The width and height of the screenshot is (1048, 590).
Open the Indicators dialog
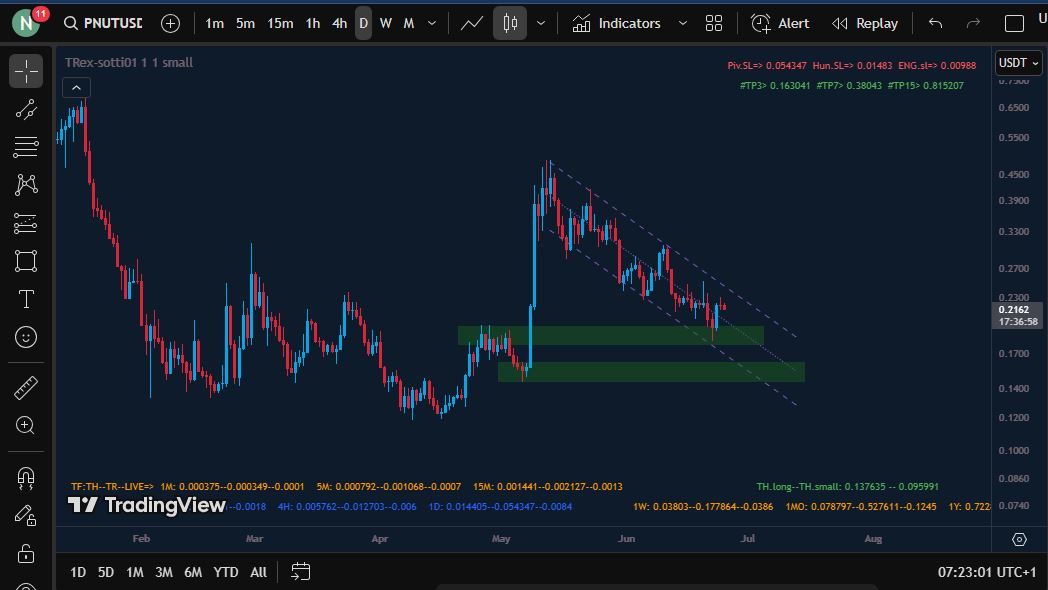pos(616,23)
